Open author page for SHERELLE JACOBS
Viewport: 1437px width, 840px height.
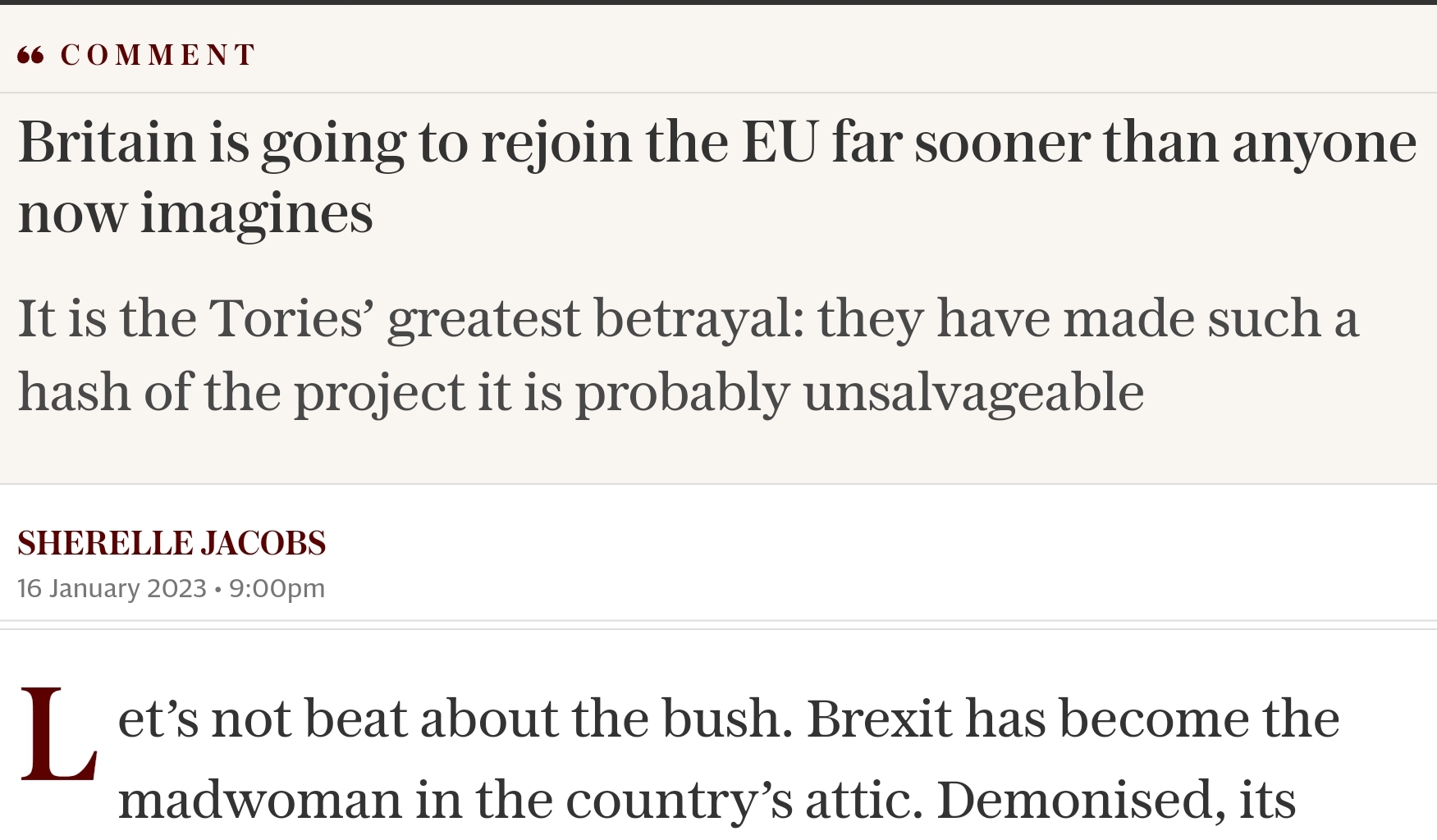[172, 543]
